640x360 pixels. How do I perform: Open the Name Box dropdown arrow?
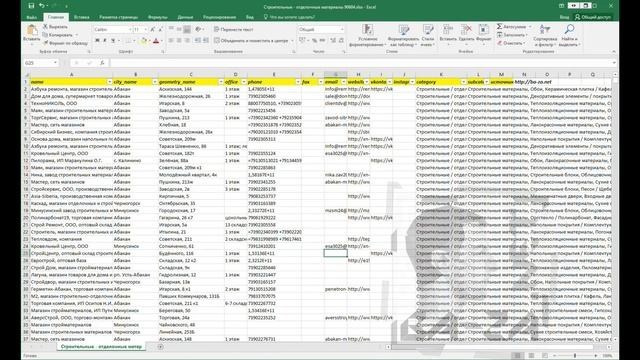pyautogui.click(x=55, y=63)
